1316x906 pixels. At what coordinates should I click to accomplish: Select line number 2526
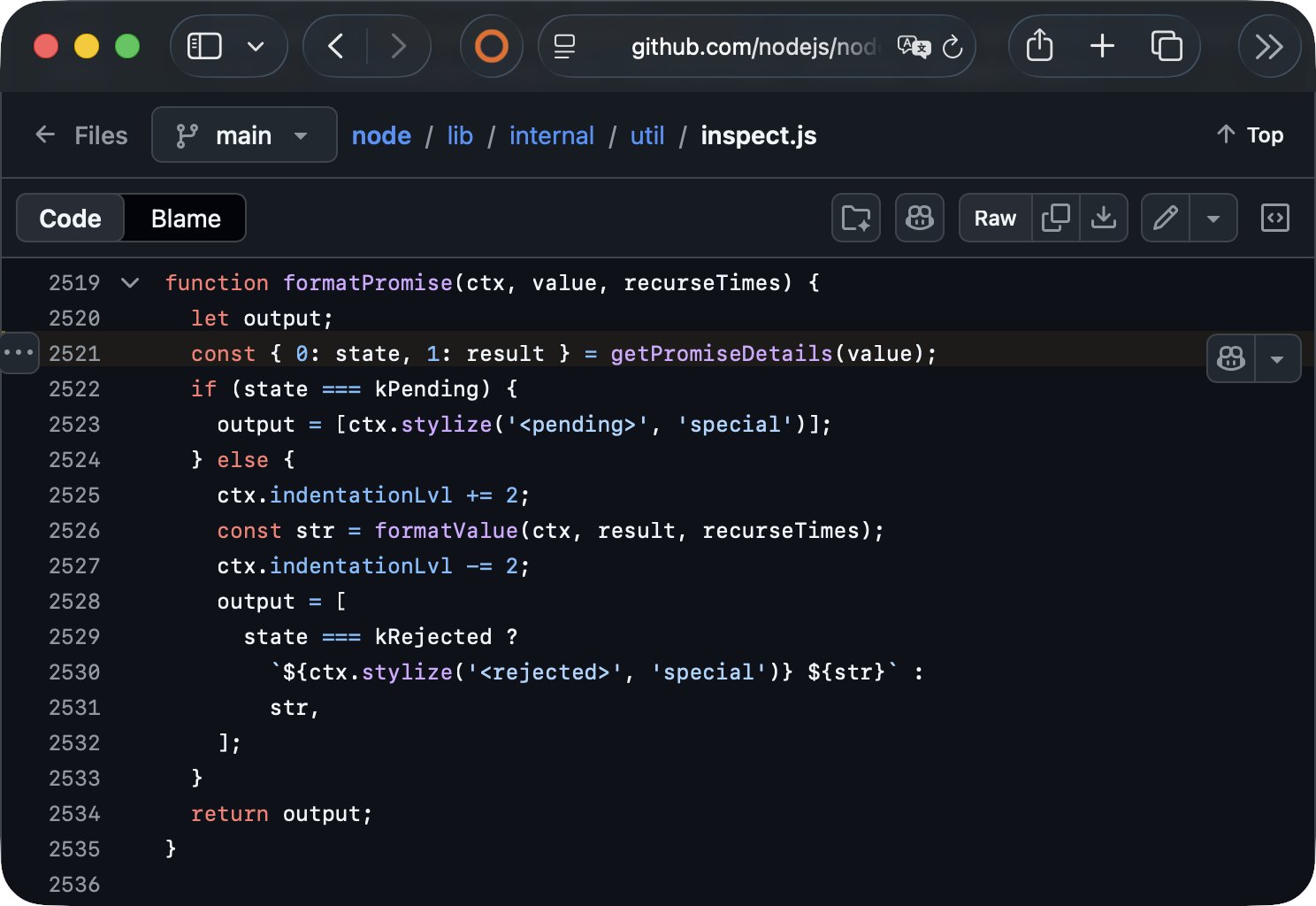point(74,531)
